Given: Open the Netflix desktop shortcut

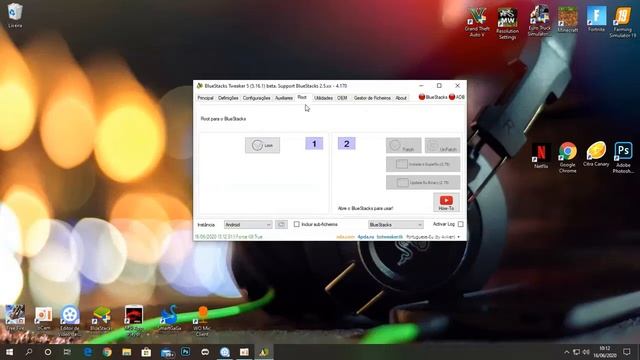Looking at the screenshot, I should coord(541,156).
